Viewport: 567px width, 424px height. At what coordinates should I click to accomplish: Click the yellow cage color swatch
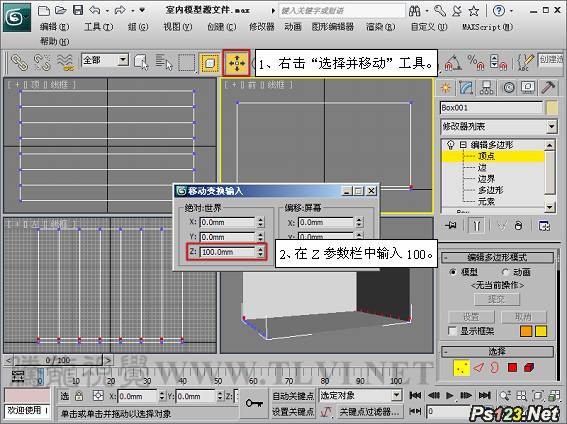pyautogui.click(x=541, y=331)
